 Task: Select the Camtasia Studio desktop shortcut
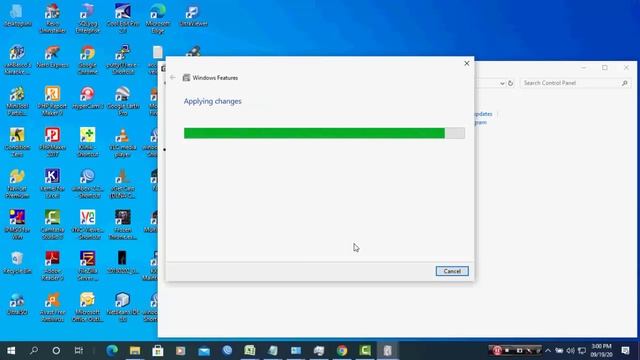[52, 224]
